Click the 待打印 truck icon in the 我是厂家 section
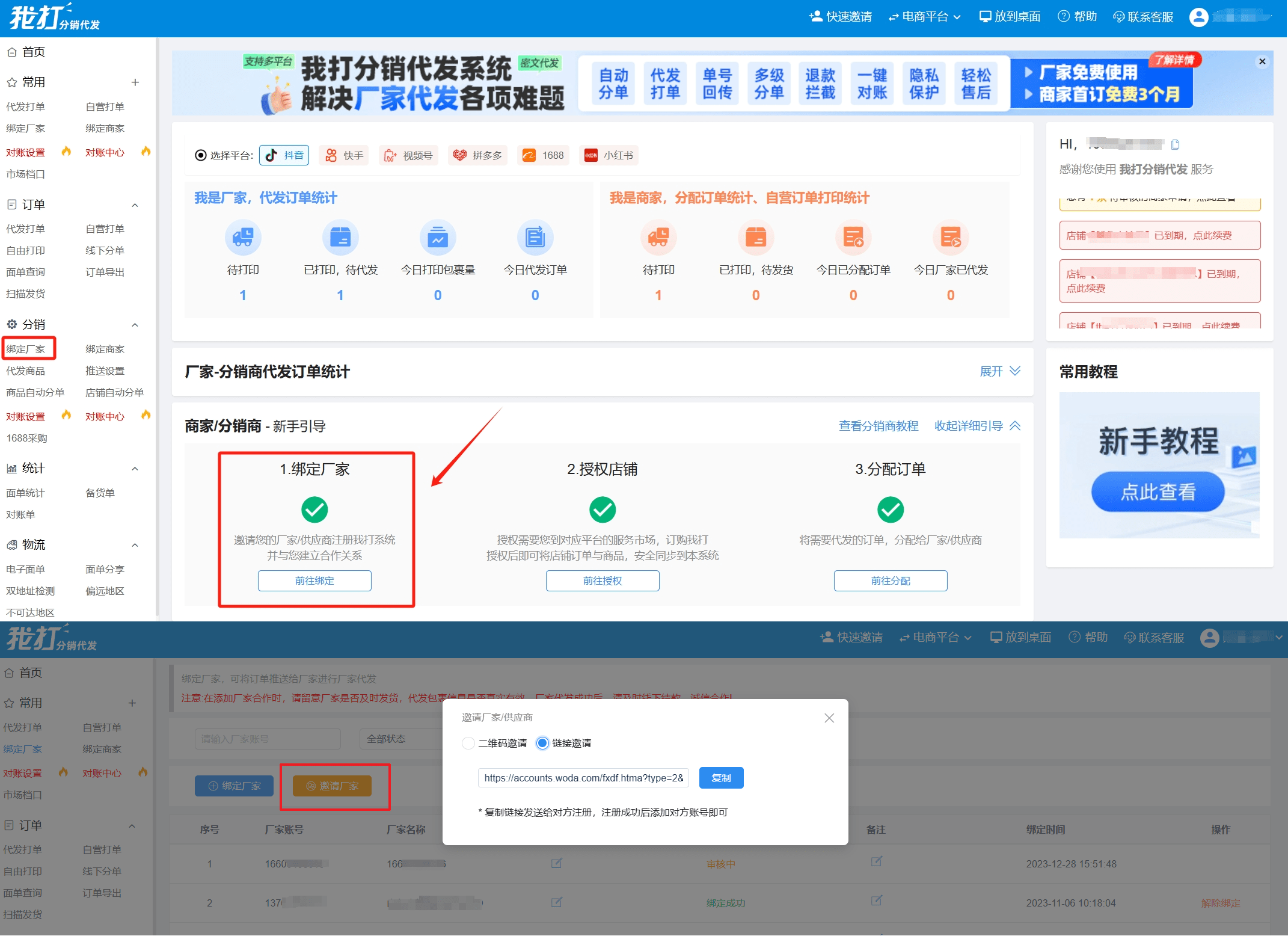 [243, 238]
